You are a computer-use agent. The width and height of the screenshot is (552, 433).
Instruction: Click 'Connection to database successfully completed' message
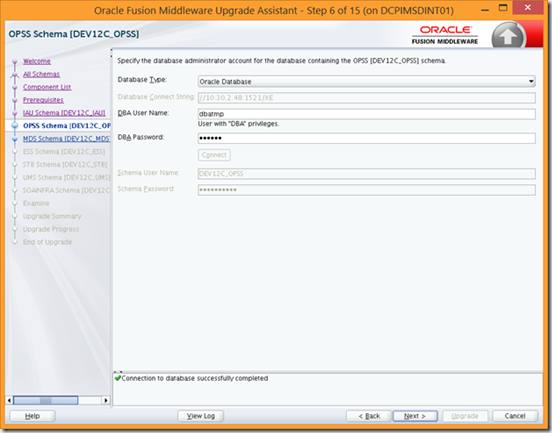coord(195,378)
